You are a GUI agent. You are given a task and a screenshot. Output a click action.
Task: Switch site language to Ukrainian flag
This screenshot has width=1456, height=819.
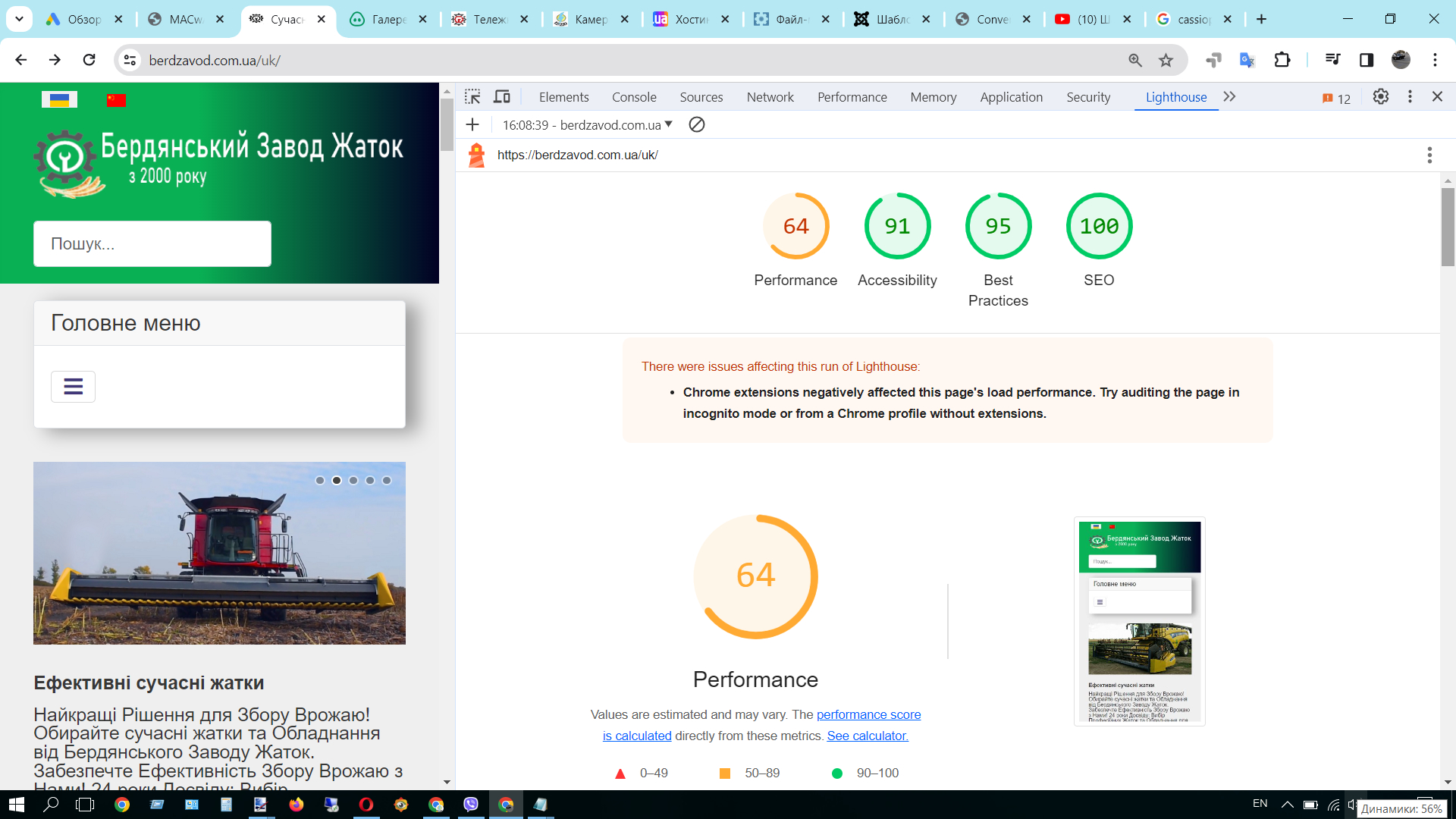click(59, 100)
